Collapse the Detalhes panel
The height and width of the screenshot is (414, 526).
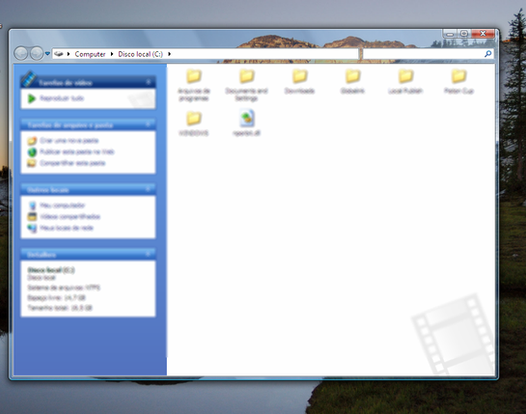click(x=148, y=254)
